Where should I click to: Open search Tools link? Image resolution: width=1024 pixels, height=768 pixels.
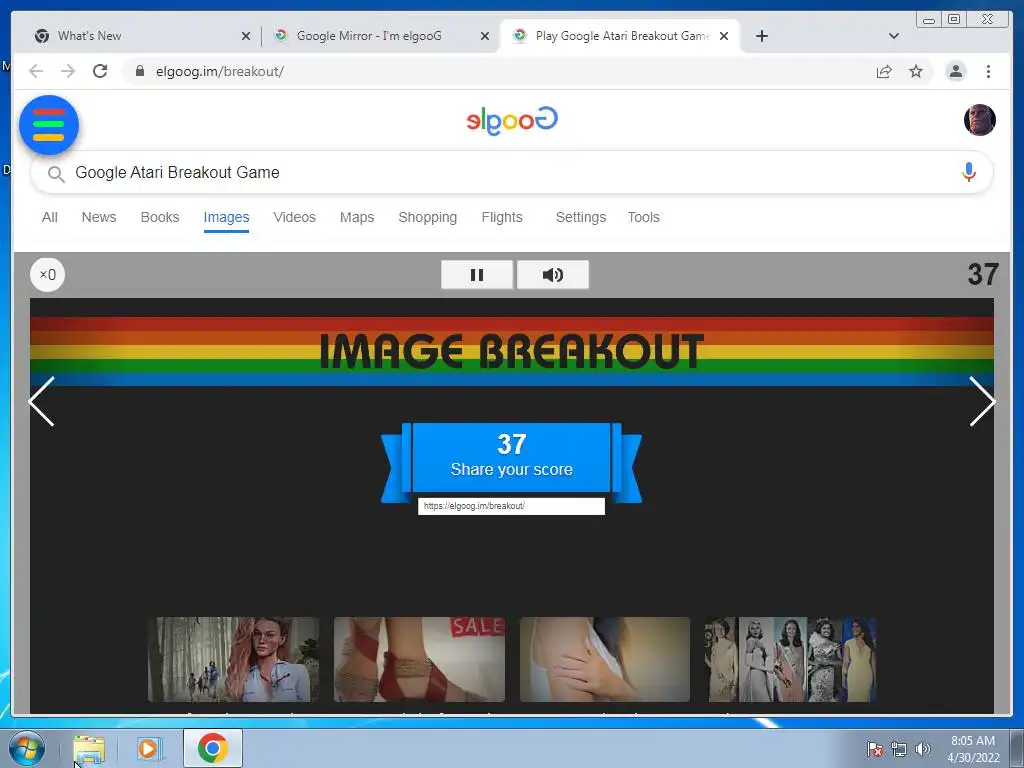tap(643, 217)
